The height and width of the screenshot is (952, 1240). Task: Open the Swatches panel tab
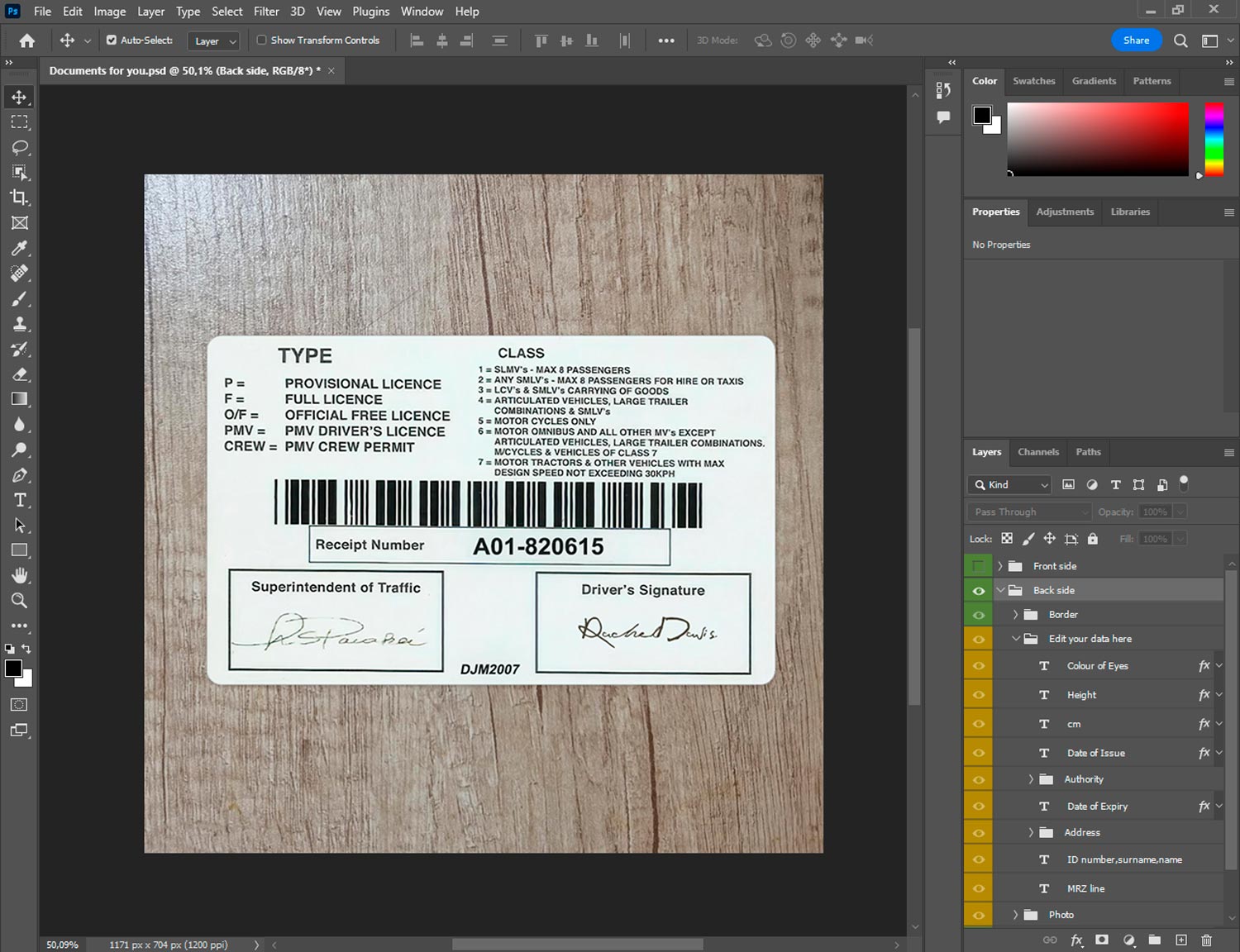[1033, 81]
